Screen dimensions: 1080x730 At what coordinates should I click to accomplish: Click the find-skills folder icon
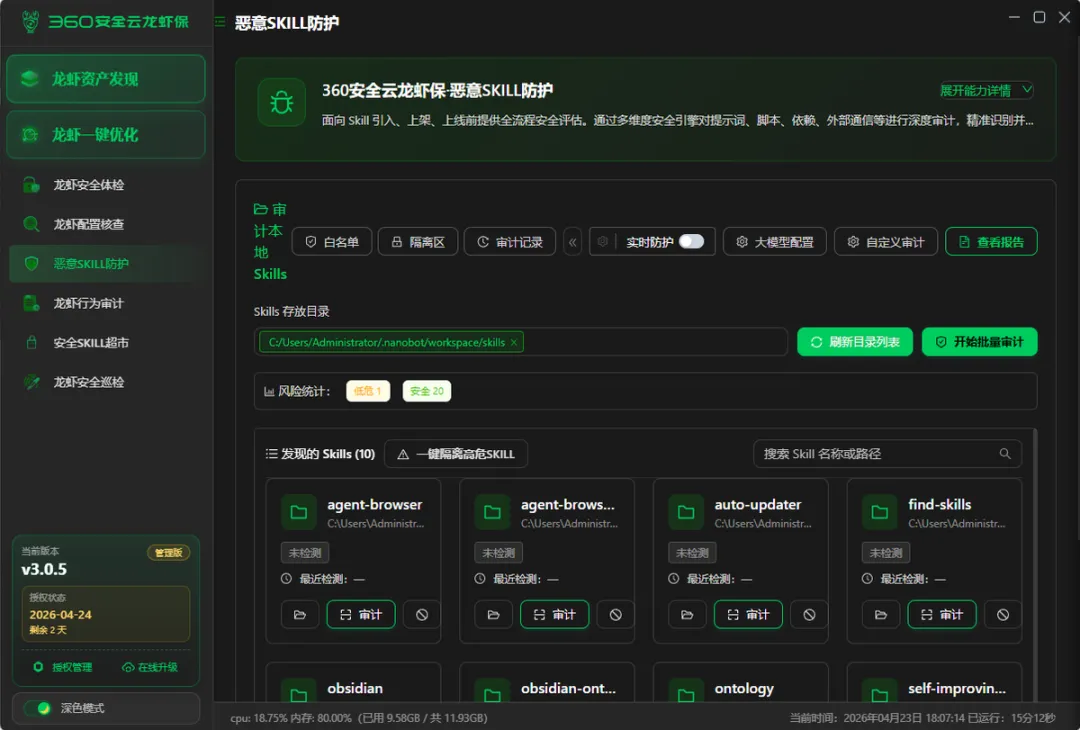(x=880, y=512)
